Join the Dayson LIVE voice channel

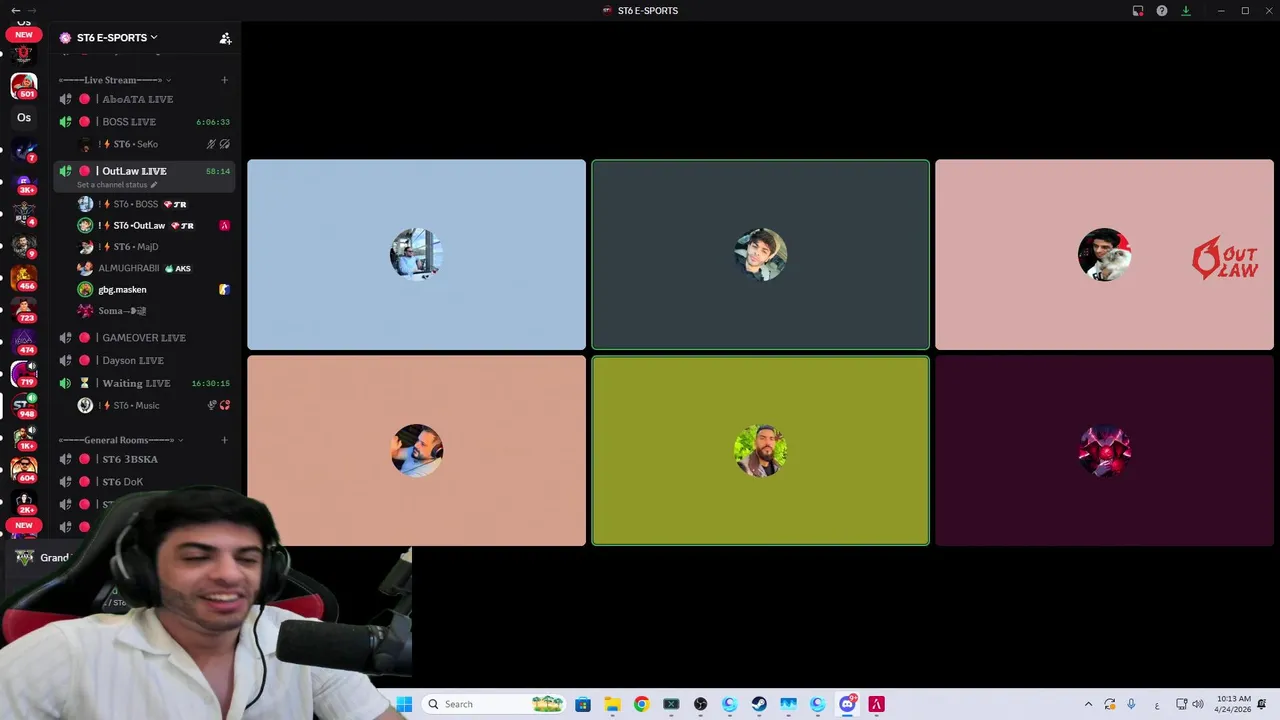[x=144, y=360]
